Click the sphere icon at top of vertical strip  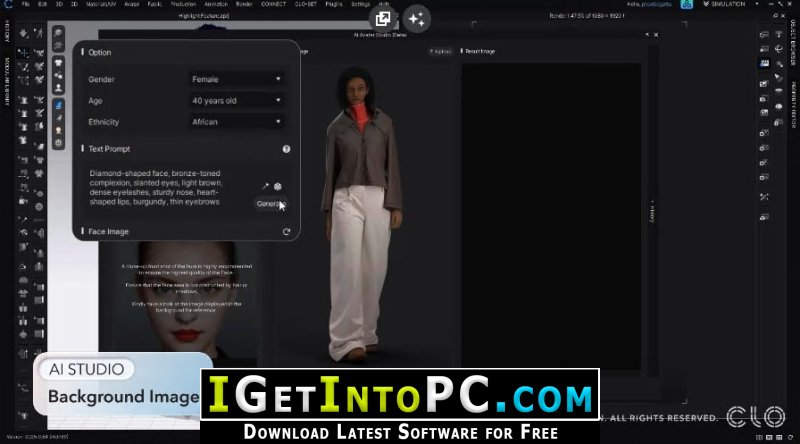59,33
